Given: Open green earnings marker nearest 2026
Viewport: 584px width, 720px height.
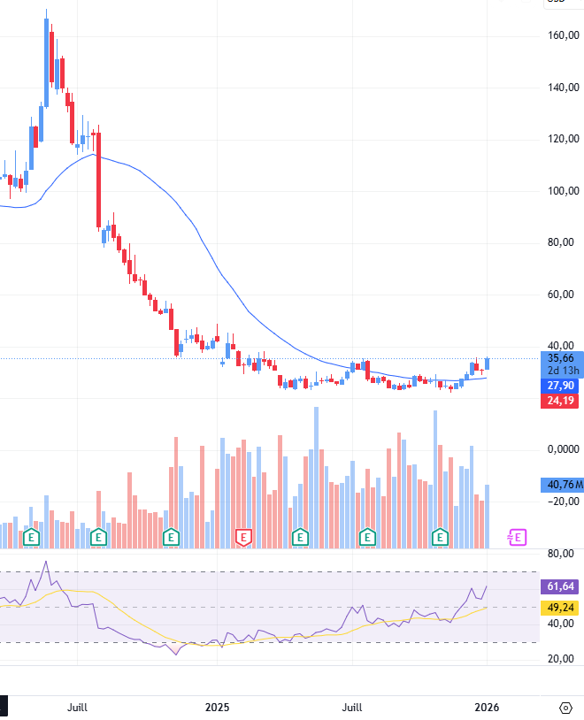Looking at the screenshot, I should pyautogui.click(x=440, y=537).
